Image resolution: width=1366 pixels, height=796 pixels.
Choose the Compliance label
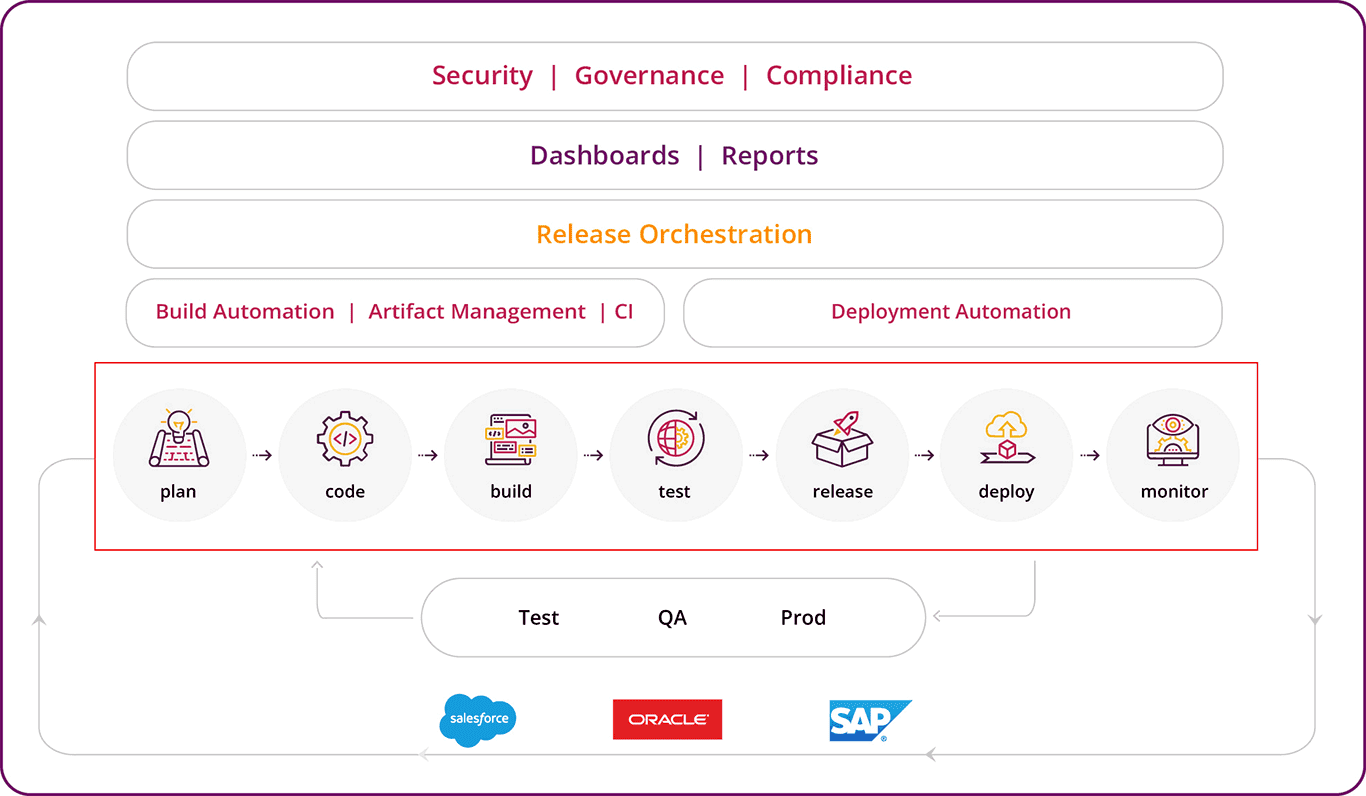tap(839, 76)
